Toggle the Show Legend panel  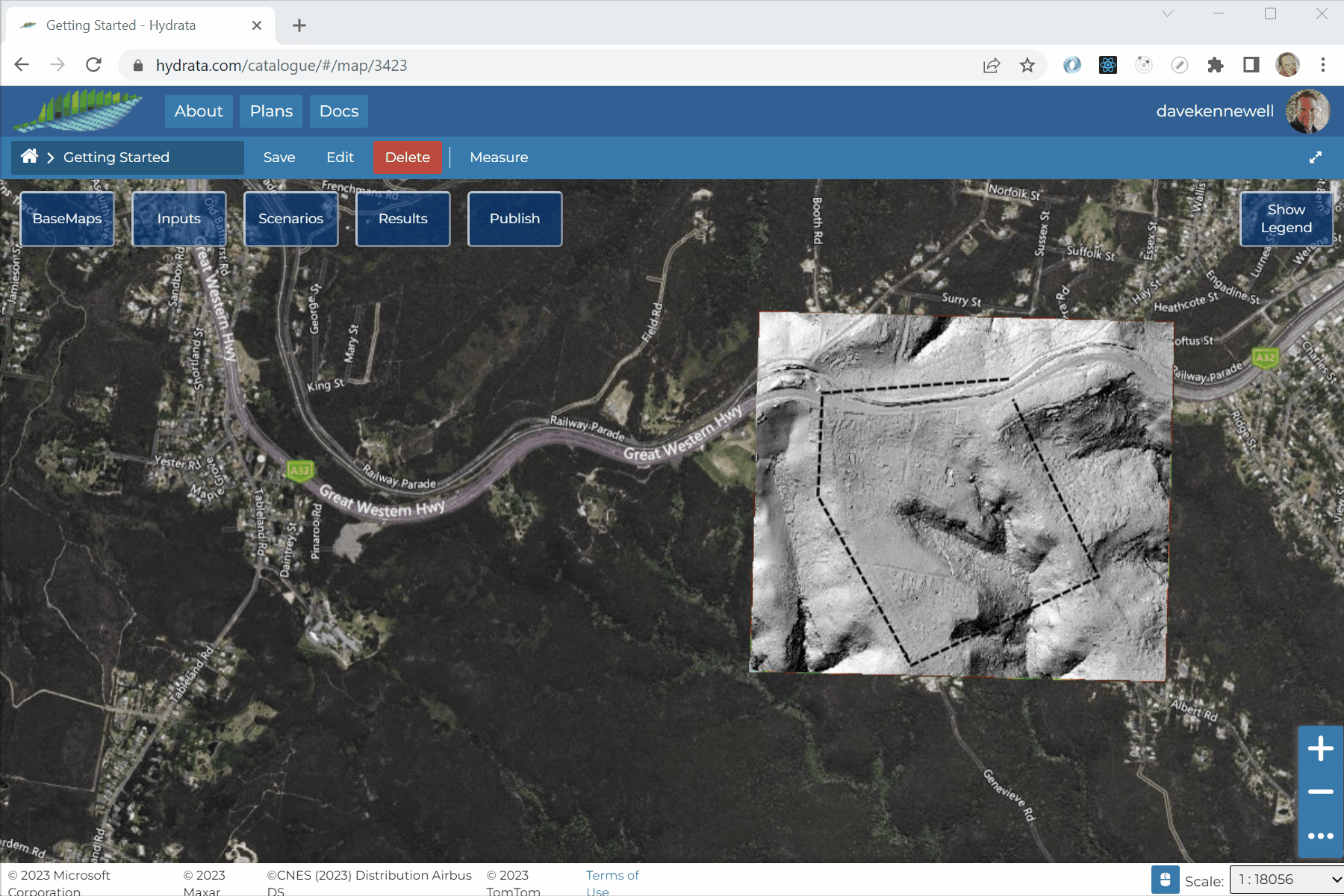[x=1286, y=219]
